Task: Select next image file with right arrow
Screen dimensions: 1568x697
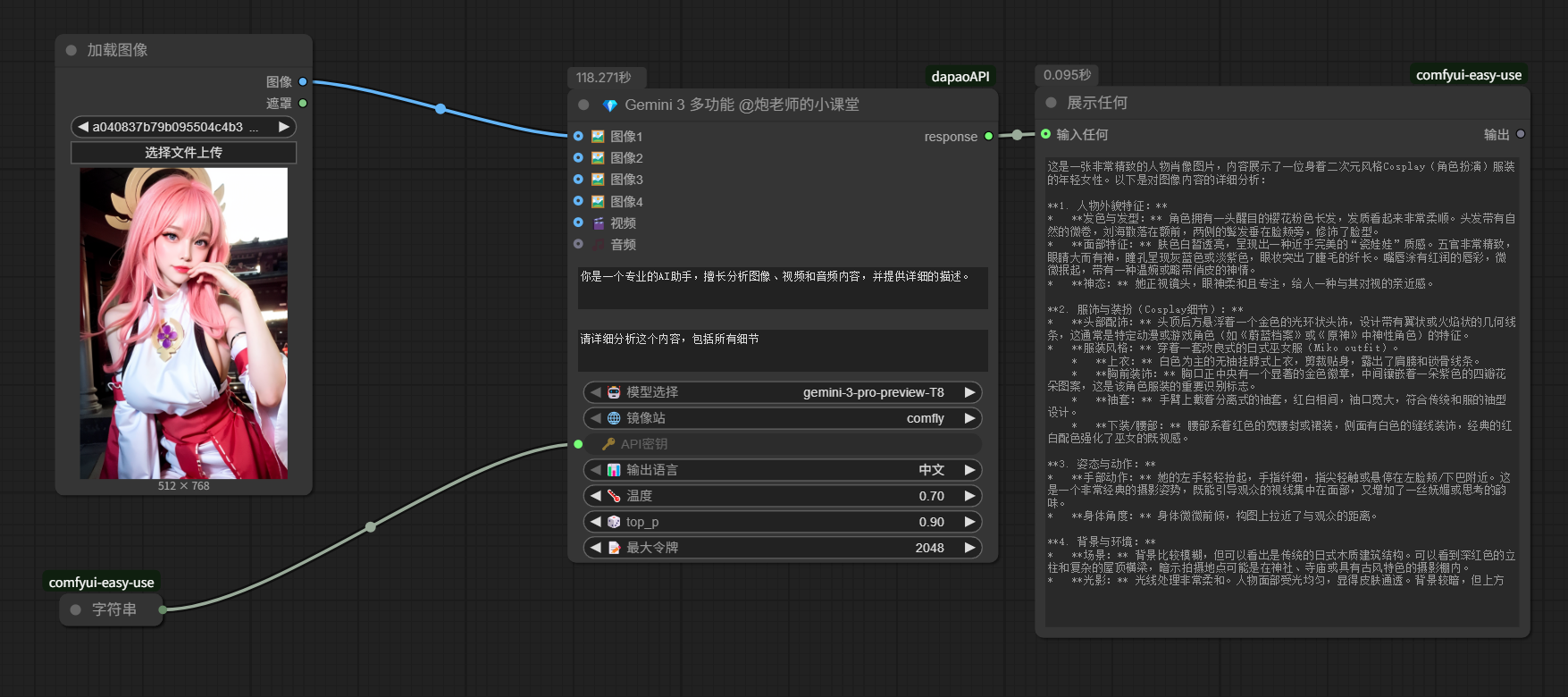Action: point(284,127)
